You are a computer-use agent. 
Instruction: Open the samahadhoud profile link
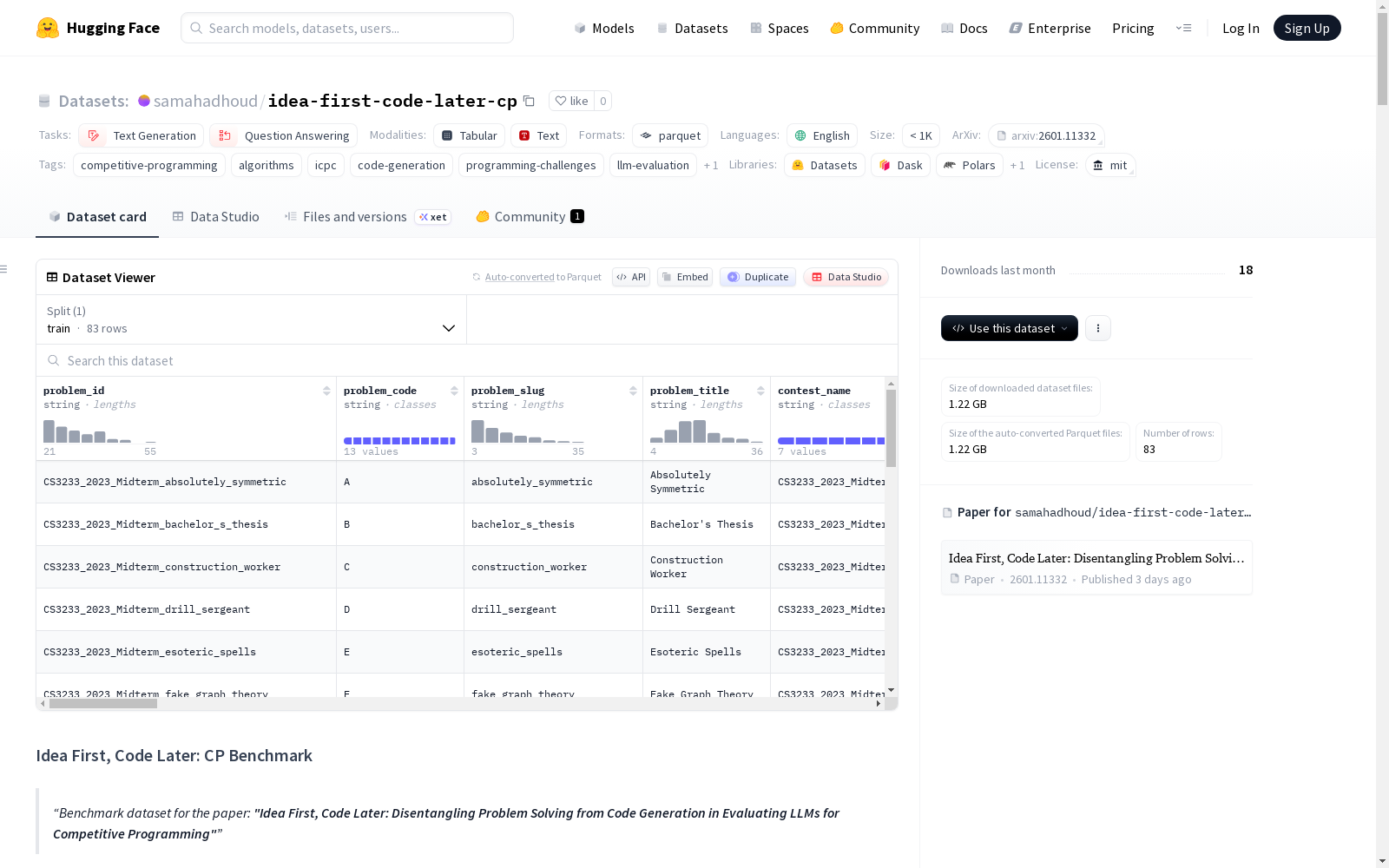(x=206, y=101)
